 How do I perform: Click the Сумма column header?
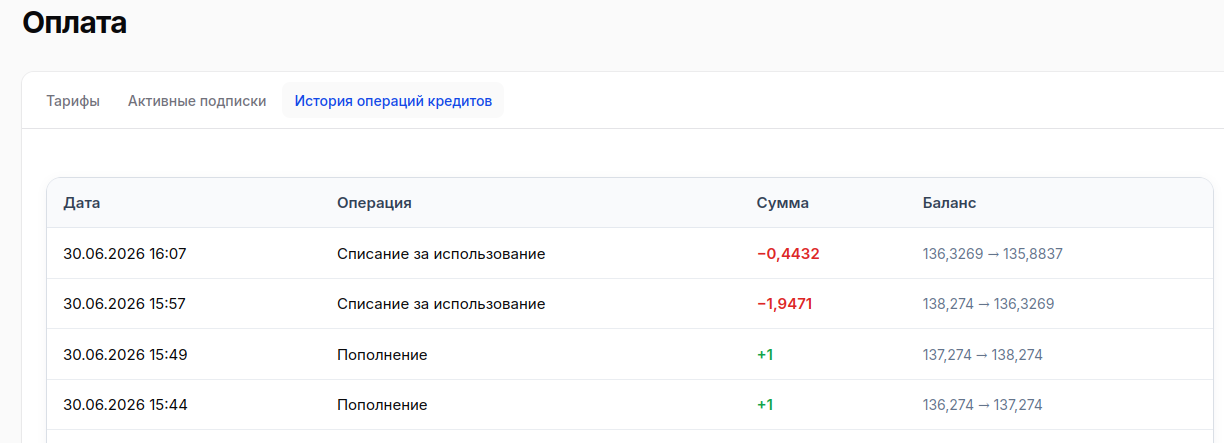point(783,203)
